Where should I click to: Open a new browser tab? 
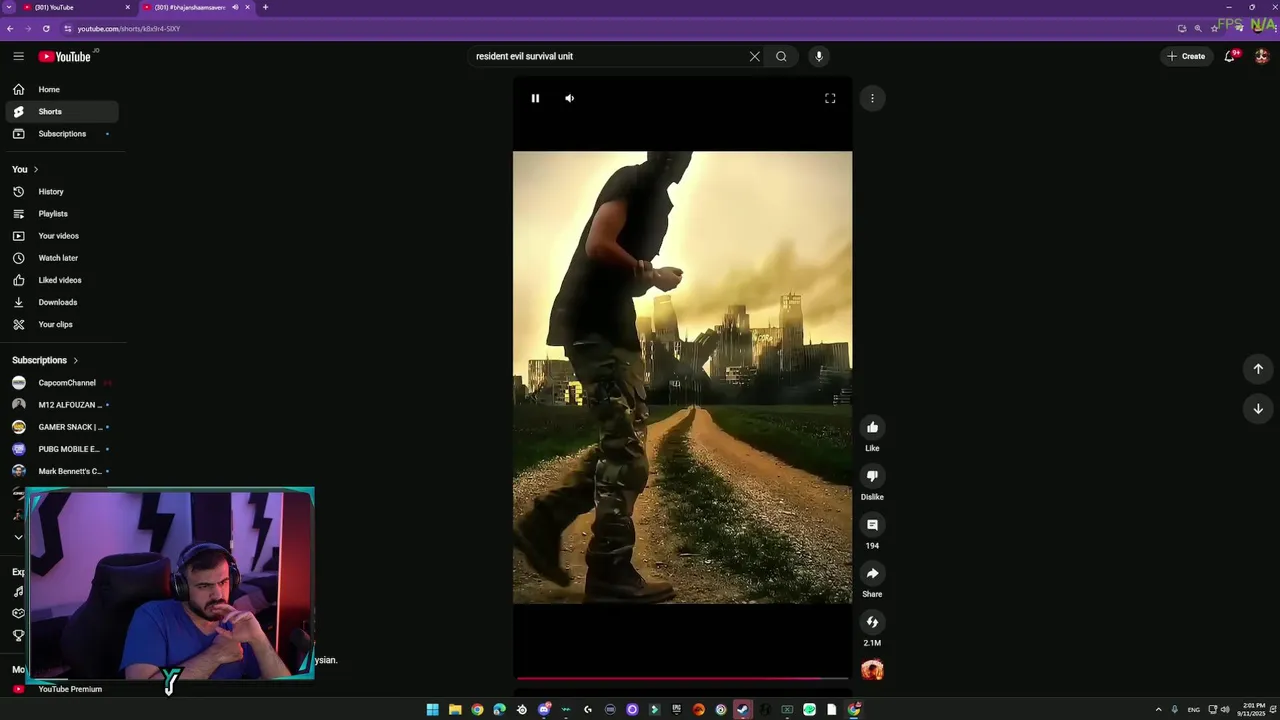[265, 7]
